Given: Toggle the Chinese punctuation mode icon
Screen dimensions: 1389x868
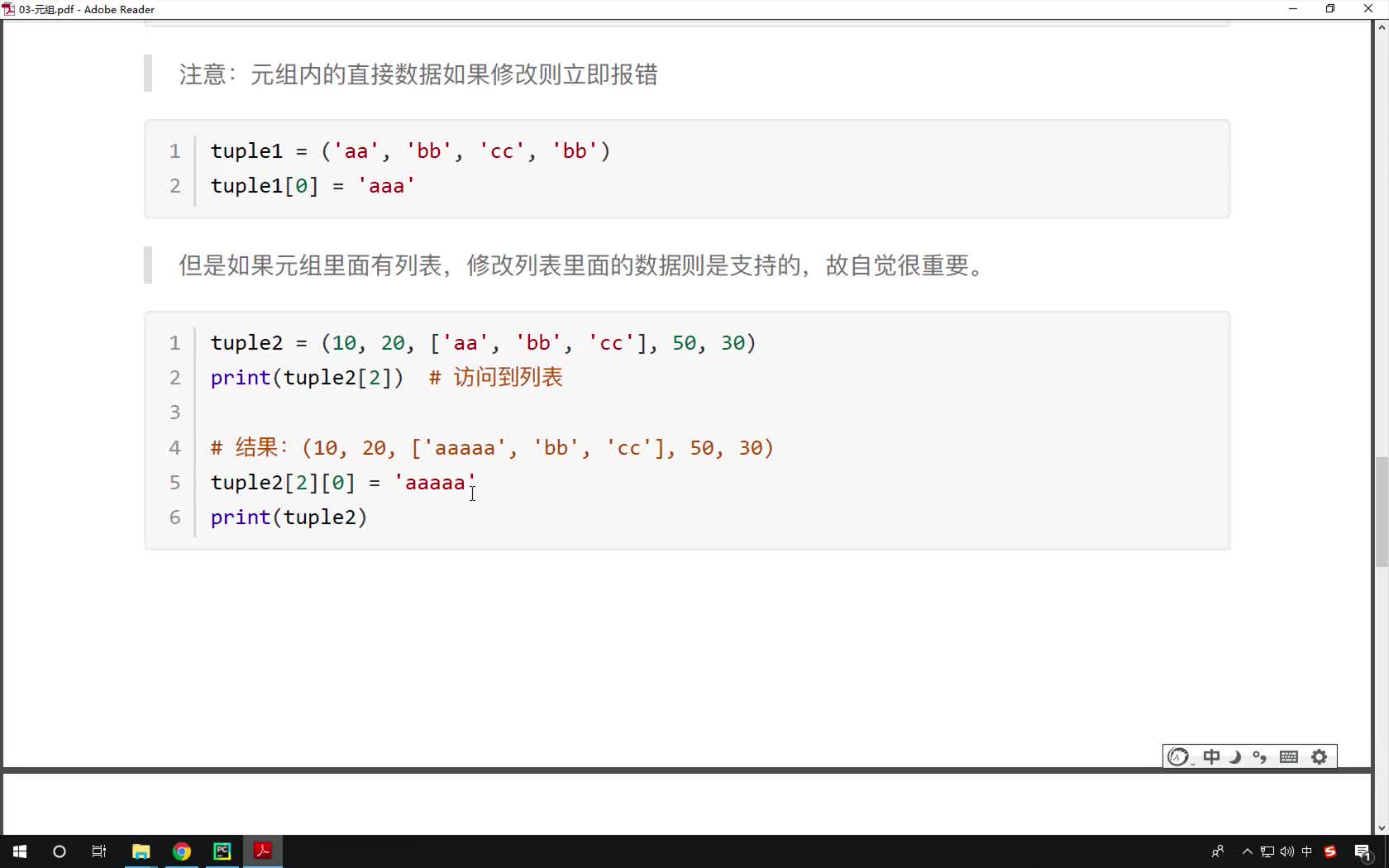Looking at the screenshot, I should pyautogui.click(x=1260, y=757).
